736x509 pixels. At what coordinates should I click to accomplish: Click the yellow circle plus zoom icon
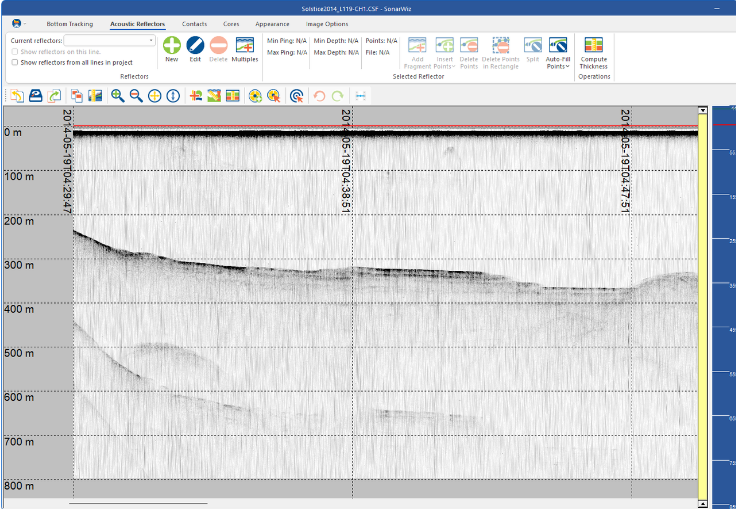click(155, 96)
